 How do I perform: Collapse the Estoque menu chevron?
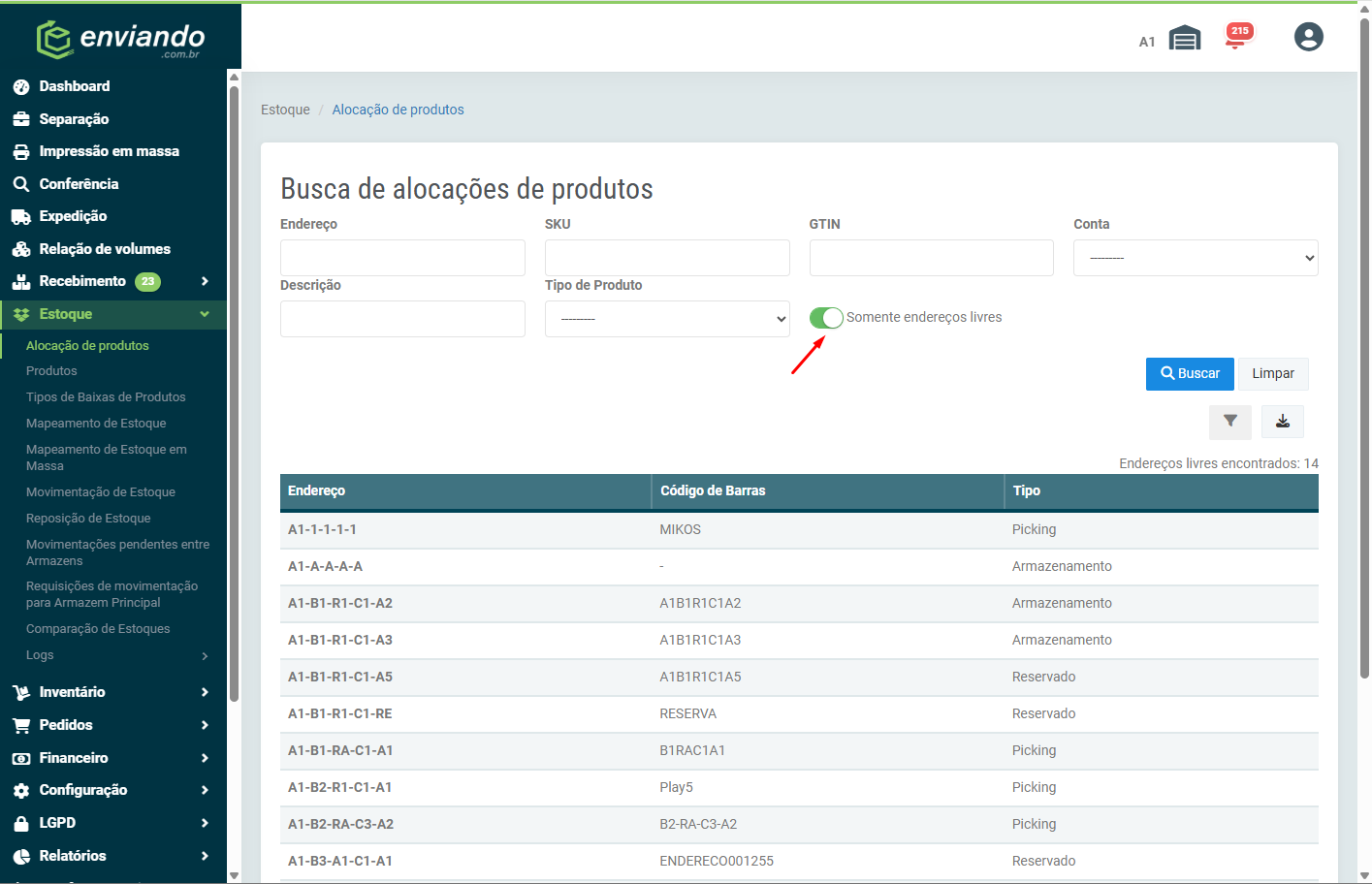[x=205, y=314]
